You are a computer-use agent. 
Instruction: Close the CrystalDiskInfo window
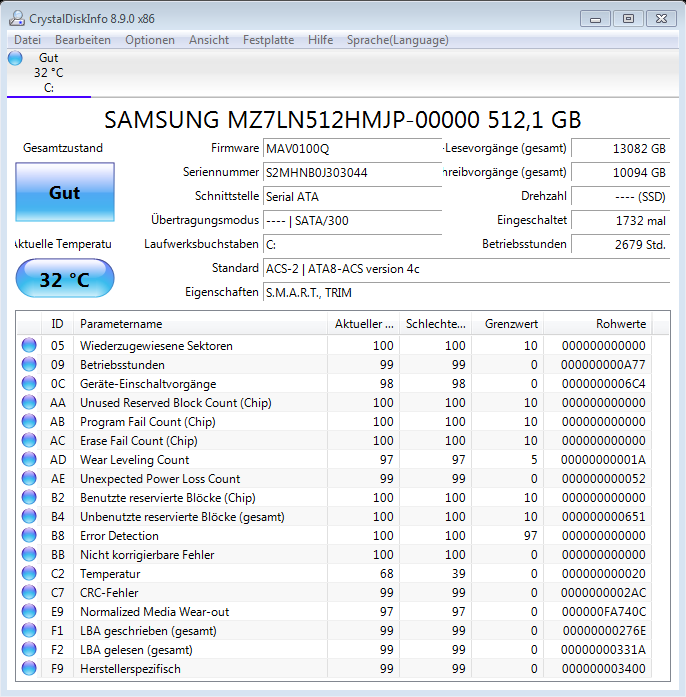point(662,19)
